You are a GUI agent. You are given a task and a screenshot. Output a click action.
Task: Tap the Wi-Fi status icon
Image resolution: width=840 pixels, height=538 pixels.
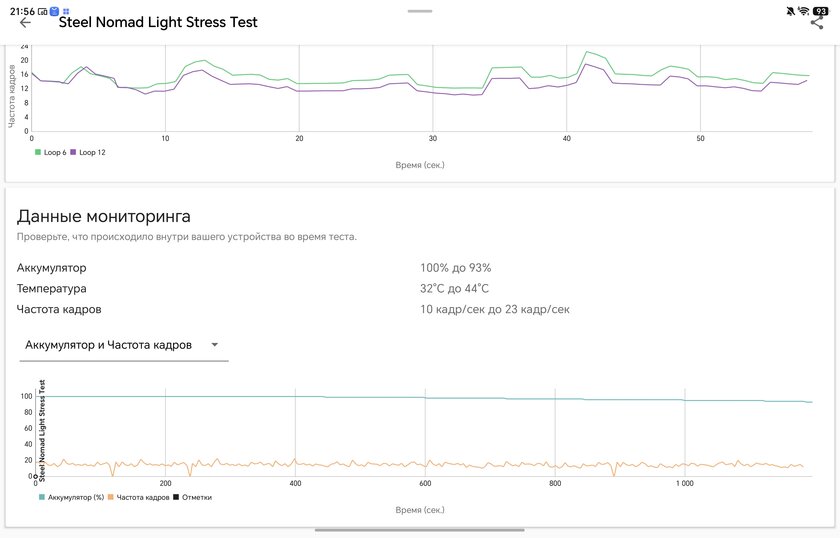[x=804, y=11]
